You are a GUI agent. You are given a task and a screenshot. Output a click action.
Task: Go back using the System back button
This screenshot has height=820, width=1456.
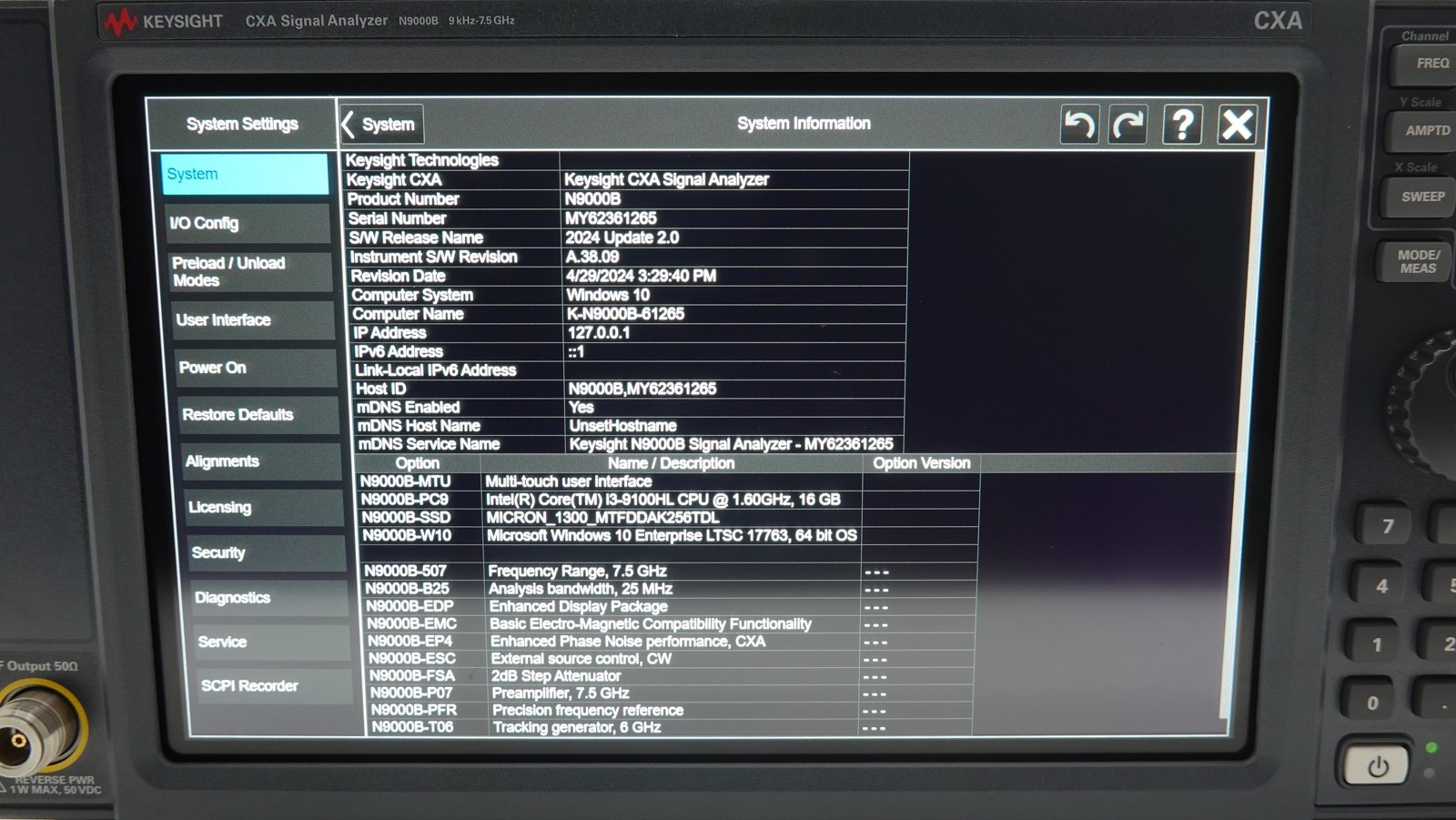click(x=381, y=125)
